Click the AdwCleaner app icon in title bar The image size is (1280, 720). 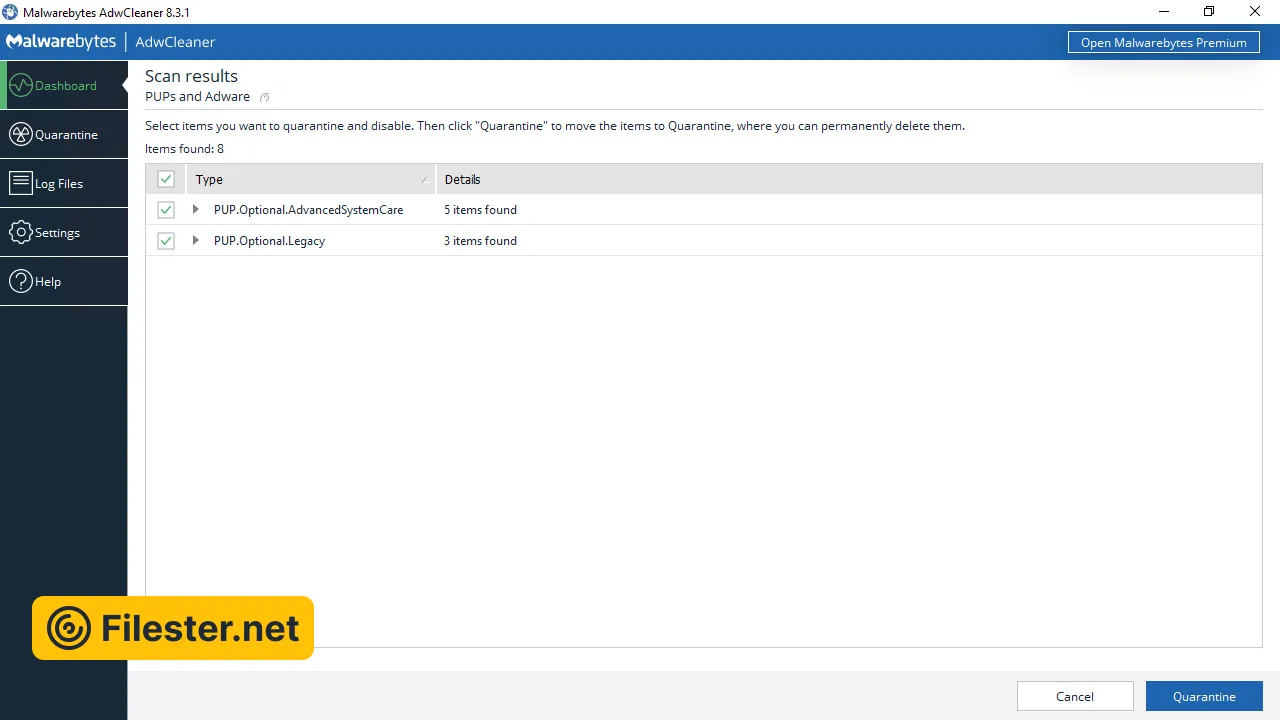10,12
